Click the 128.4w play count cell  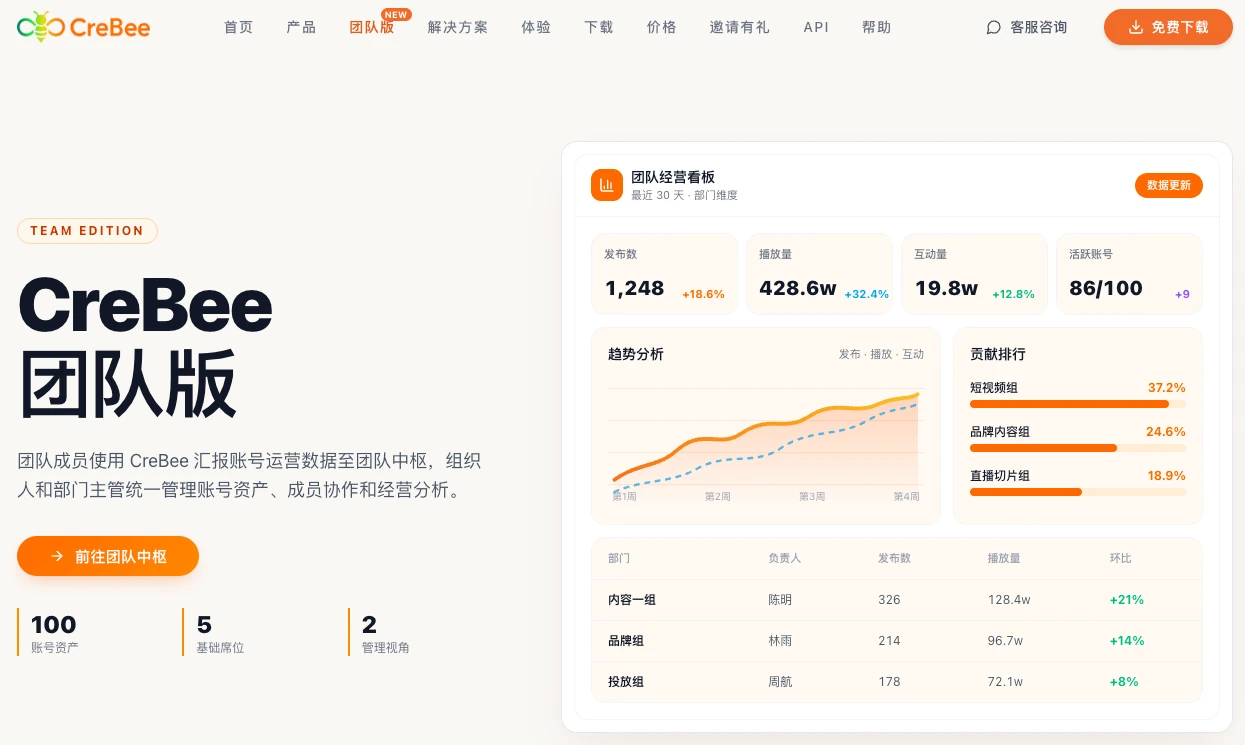(1009, 600)
